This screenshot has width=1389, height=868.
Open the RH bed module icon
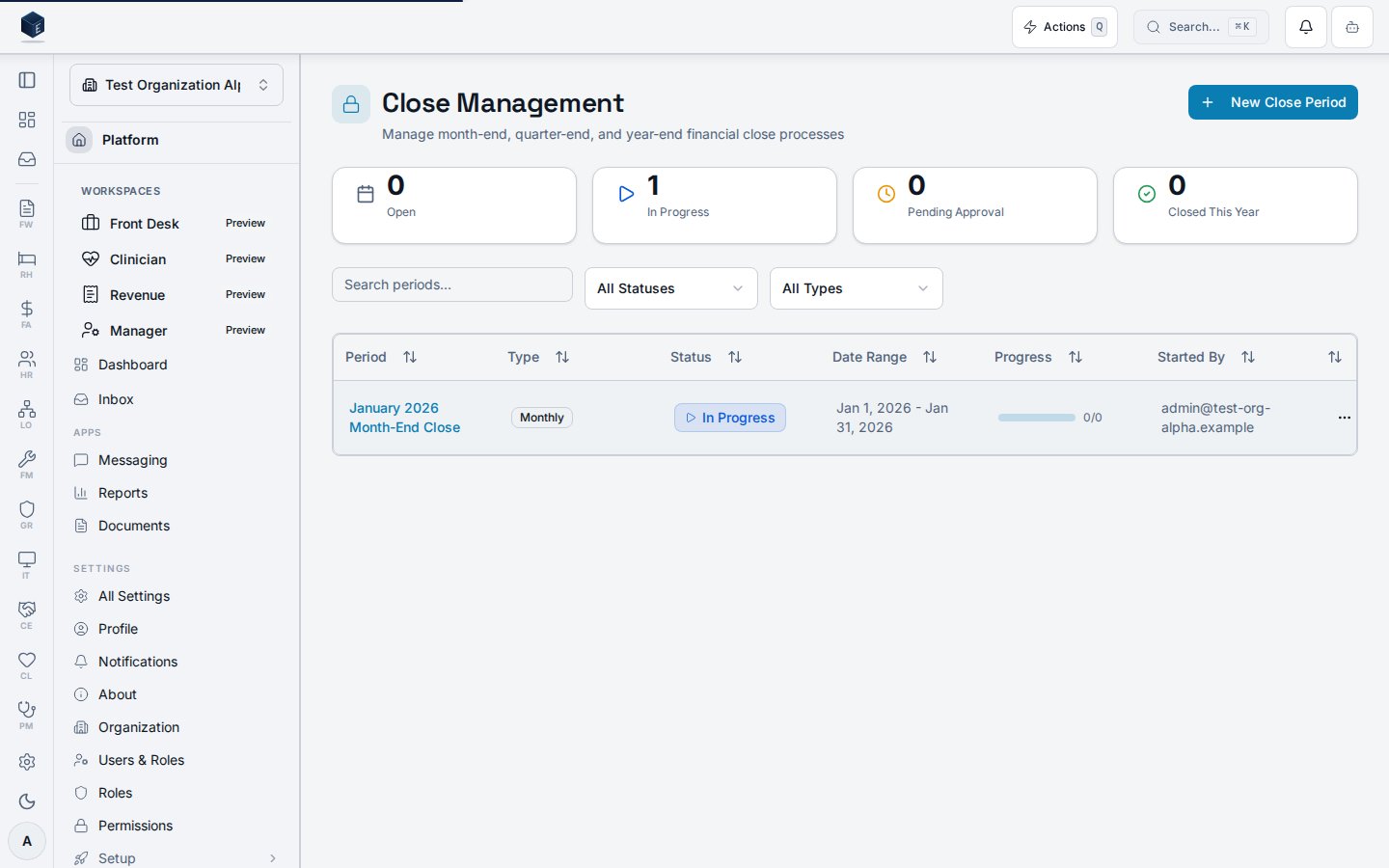(x=27, y=263)
